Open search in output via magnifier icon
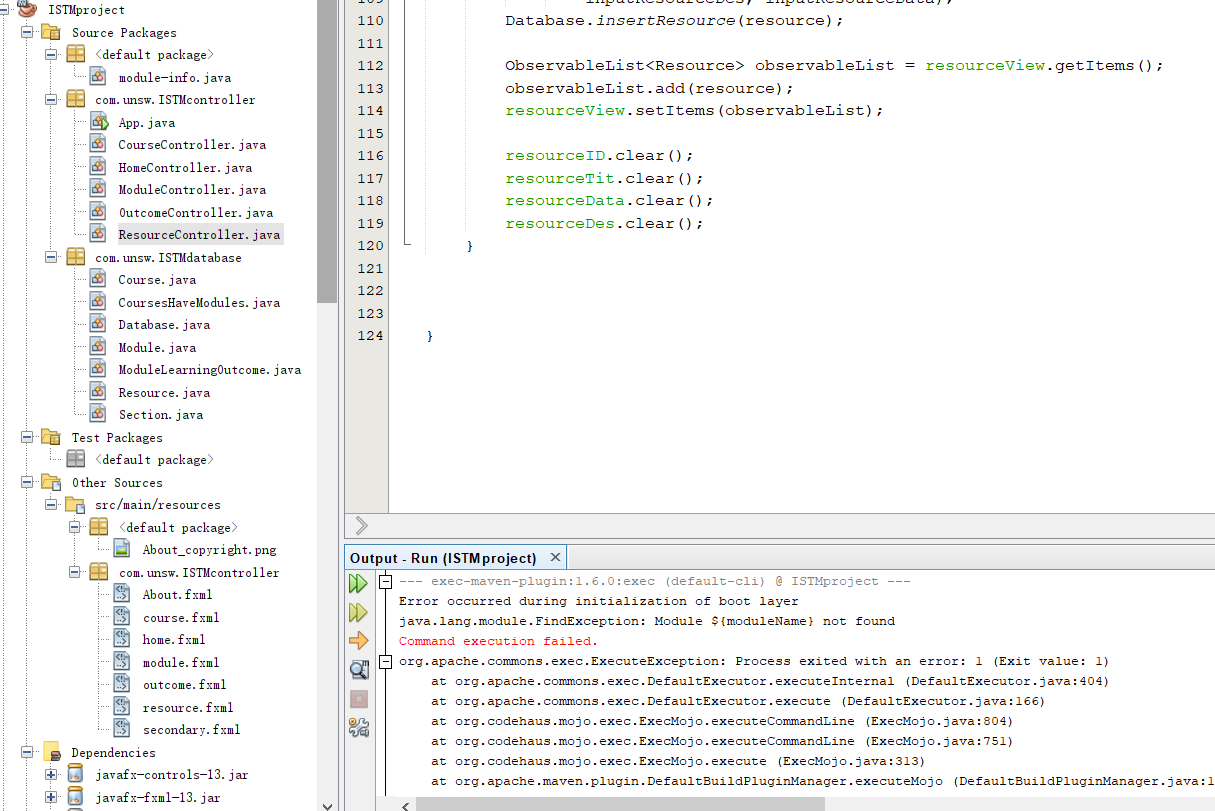This screenshot has height=811, width=1215. click(358, 670)
